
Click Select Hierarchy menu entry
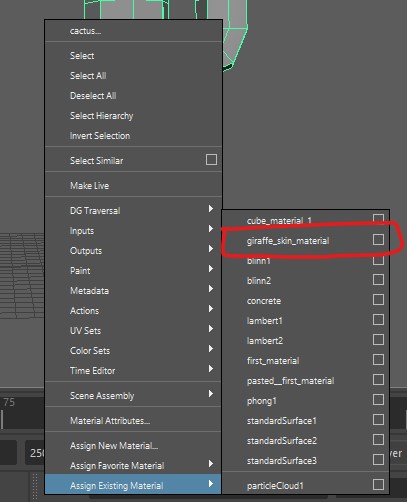tap(133, 116)
